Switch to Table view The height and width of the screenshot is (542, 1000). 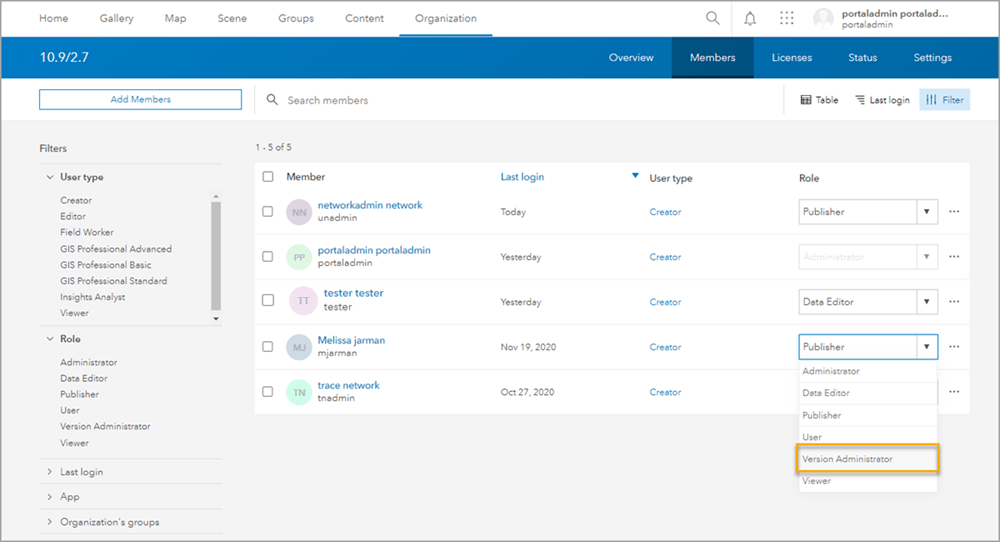tap(819, 100)
